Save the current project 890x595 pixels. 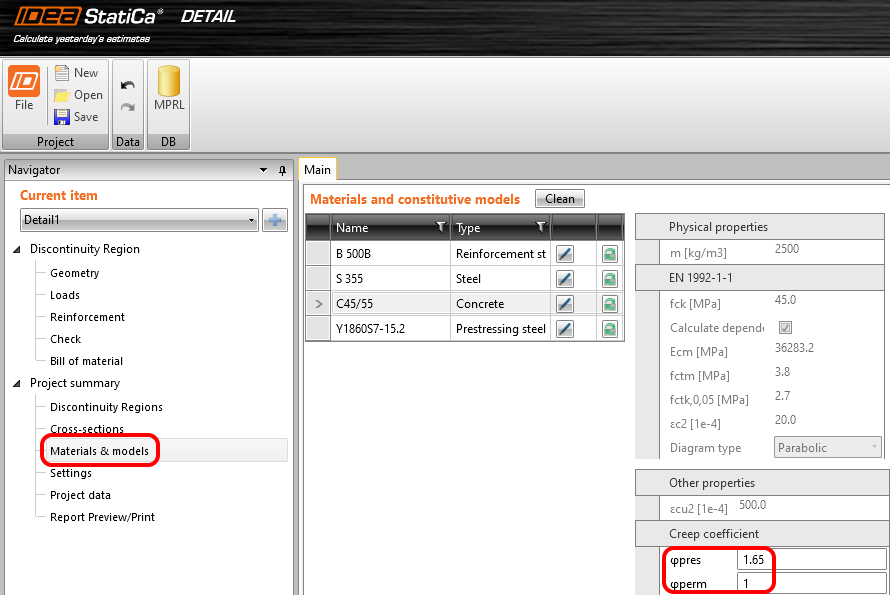click(x=77, y=117)
